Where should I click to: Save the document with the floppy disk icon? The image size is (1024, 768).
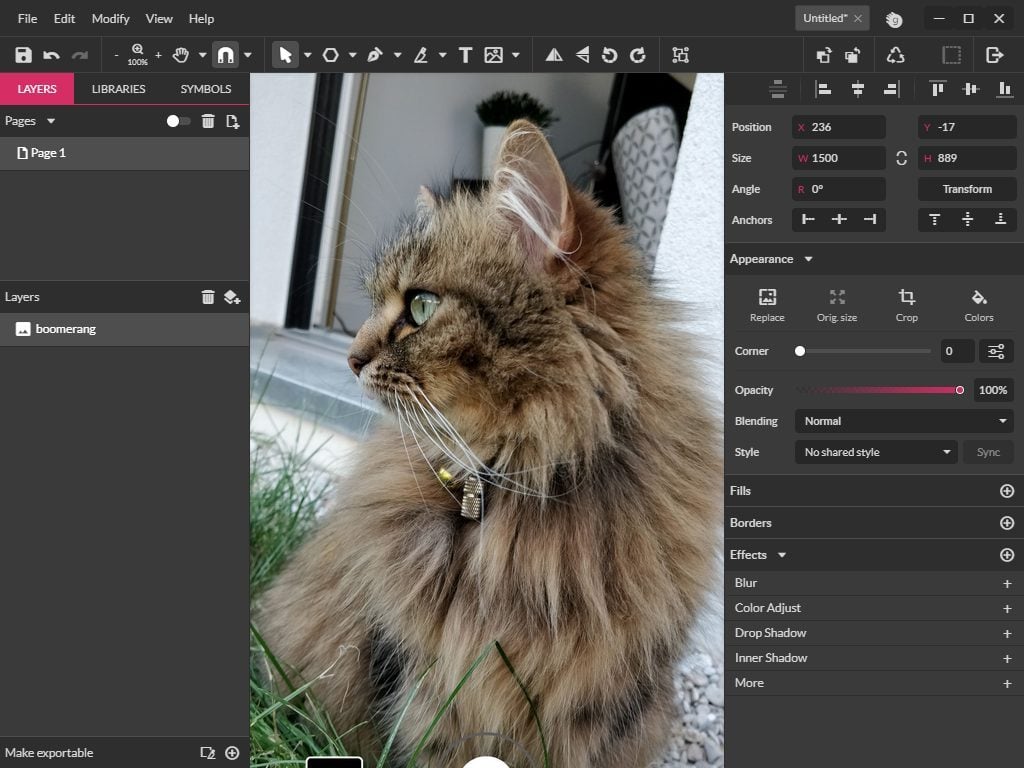(x=24, y=55)
